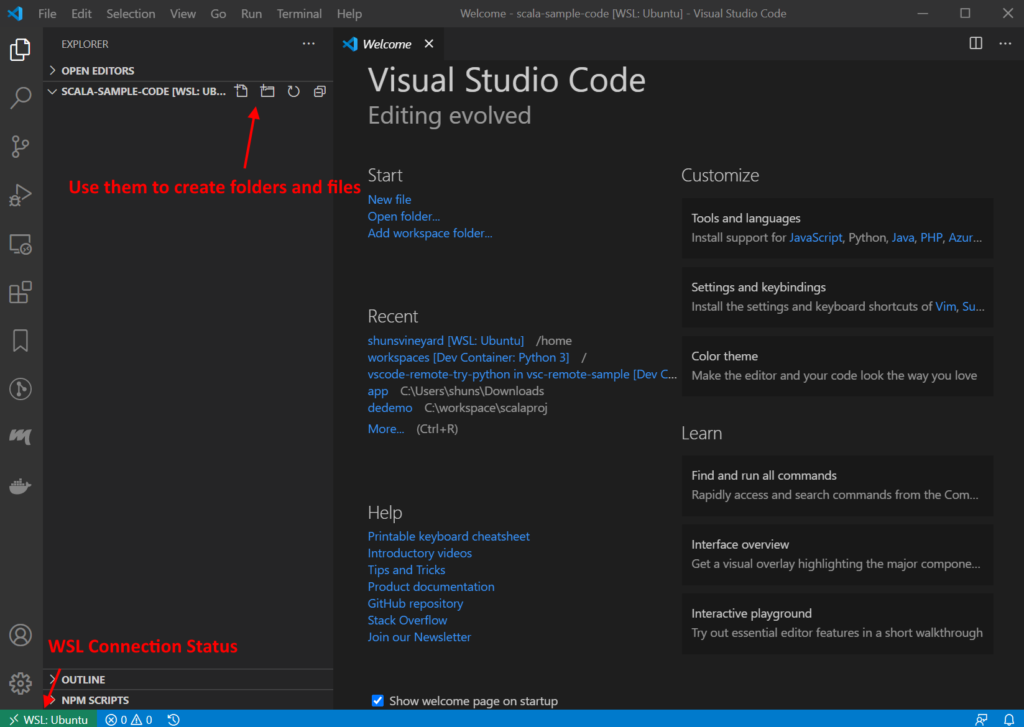Viewport: 1024px width, 727px height.
Task: Click the New file link
Action: (x=389, y=200)
